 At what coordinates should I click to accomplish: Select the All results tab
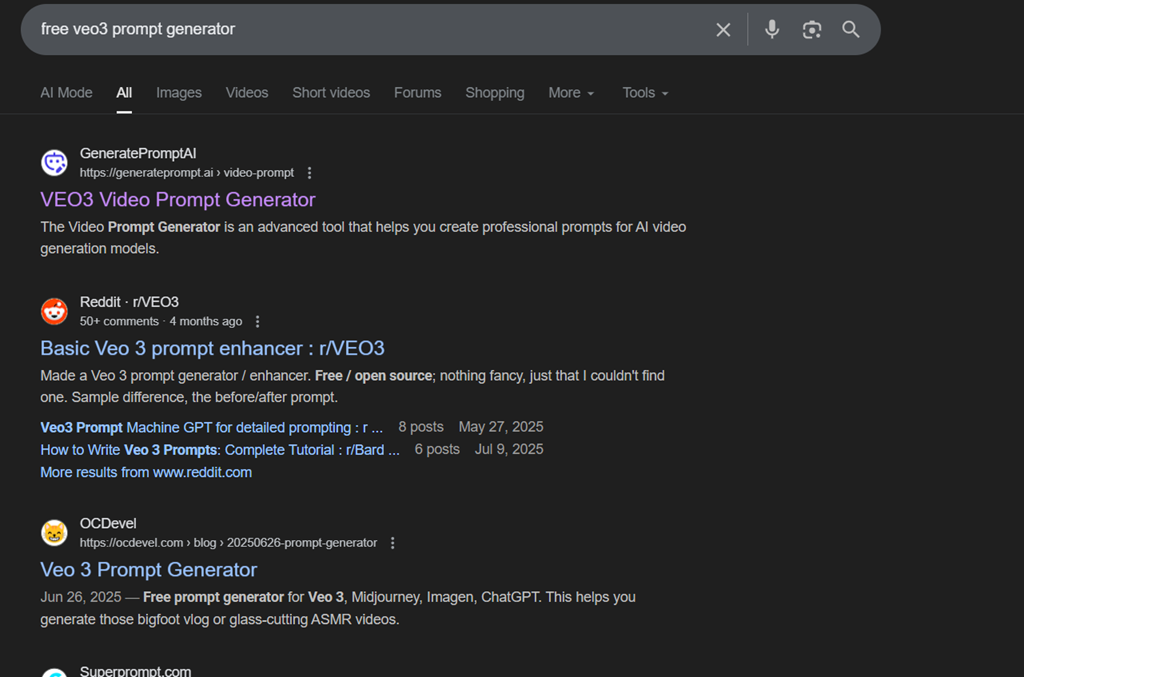pos(124,93)
